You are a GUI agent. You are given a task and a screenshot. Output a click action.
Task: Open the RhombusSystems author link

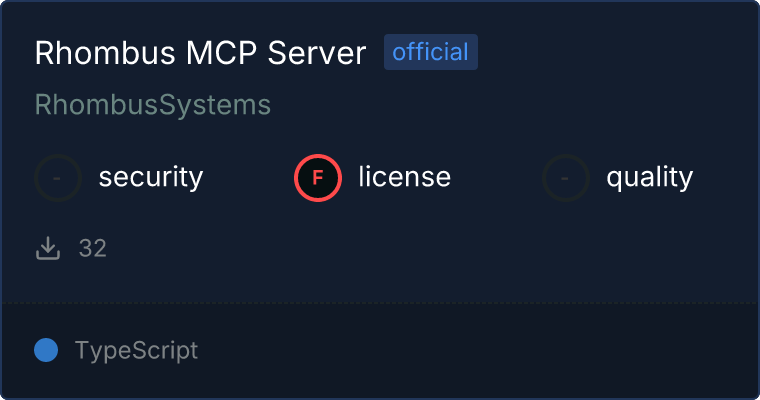pos(153,105)
